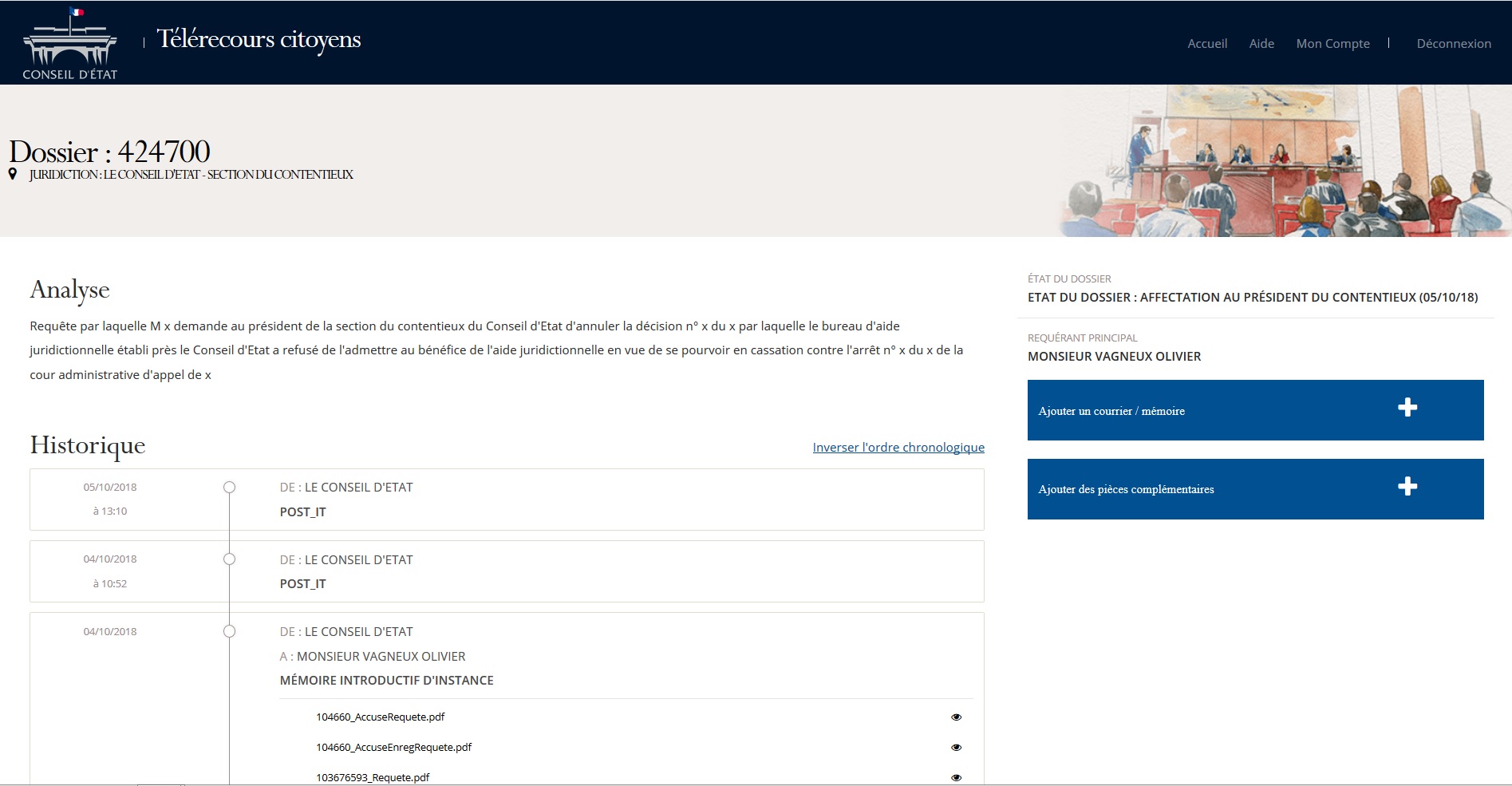Screen dimensions: 1512x786
Task: Click plus icon on Ajouter des pièces complémentaires
Action: (x=1407, y=487)
